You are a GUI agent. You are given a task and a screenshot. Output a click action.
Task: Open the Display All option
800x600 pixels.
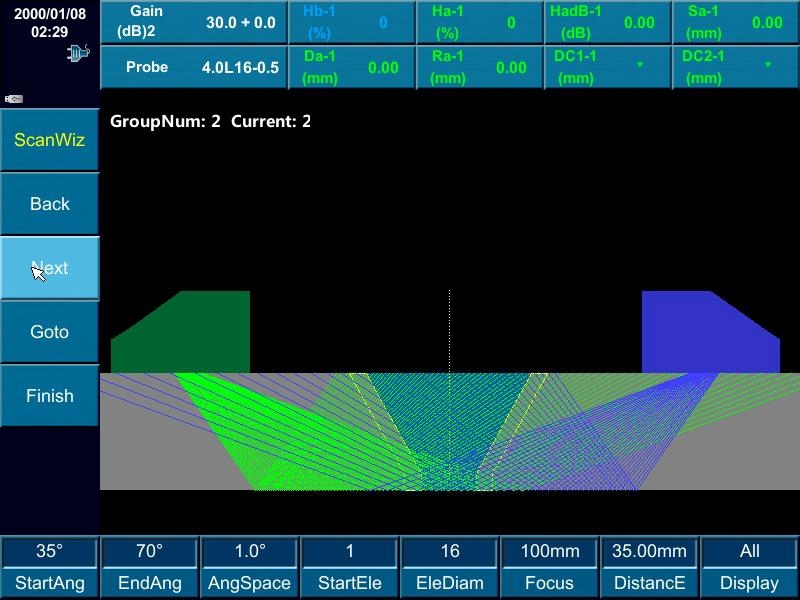coord(749,566)
